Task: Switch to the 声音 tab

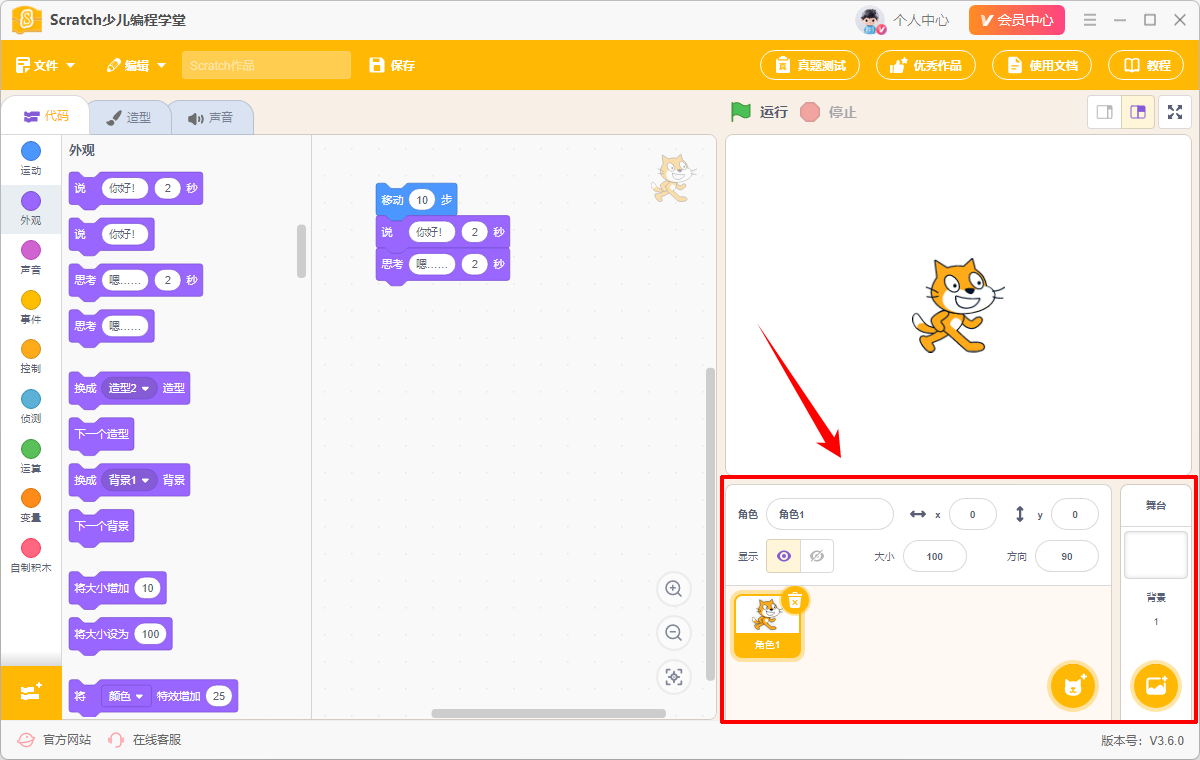Action: [210, 117]
